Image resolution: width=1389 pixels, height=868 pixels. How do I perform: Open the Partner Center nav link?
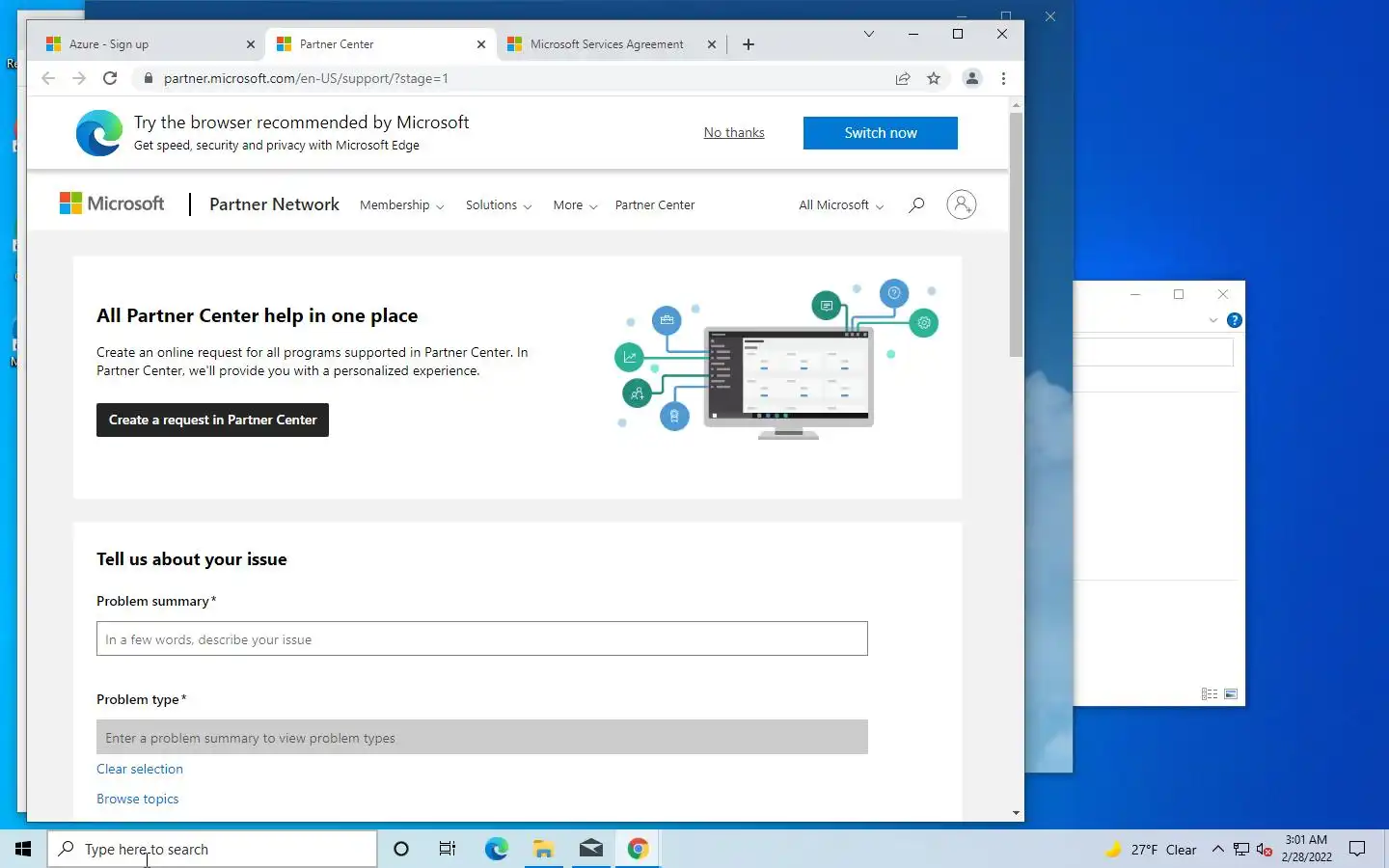click(655, 205)
